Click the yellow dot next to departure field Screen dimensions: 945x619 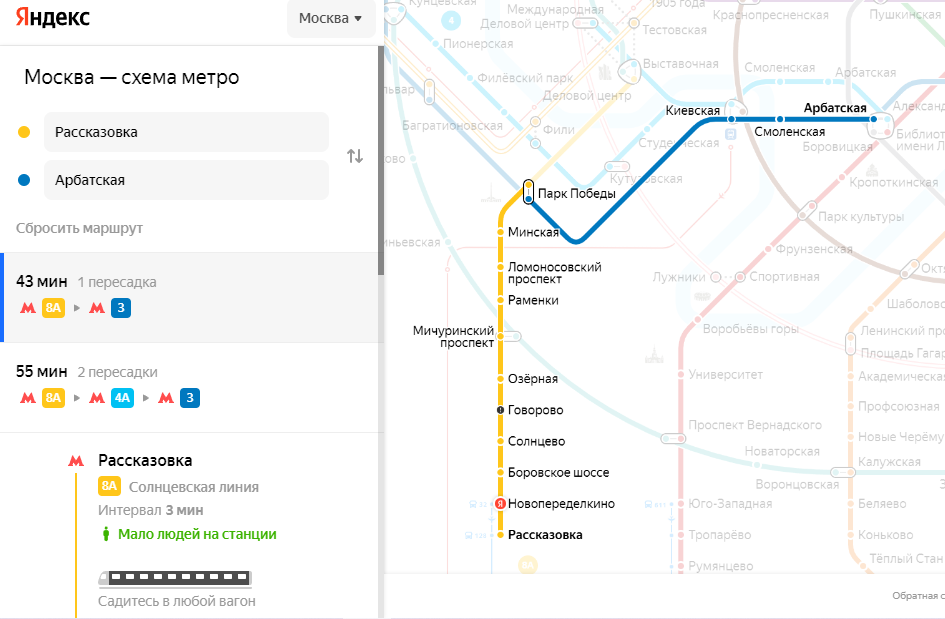coord(24,132)
